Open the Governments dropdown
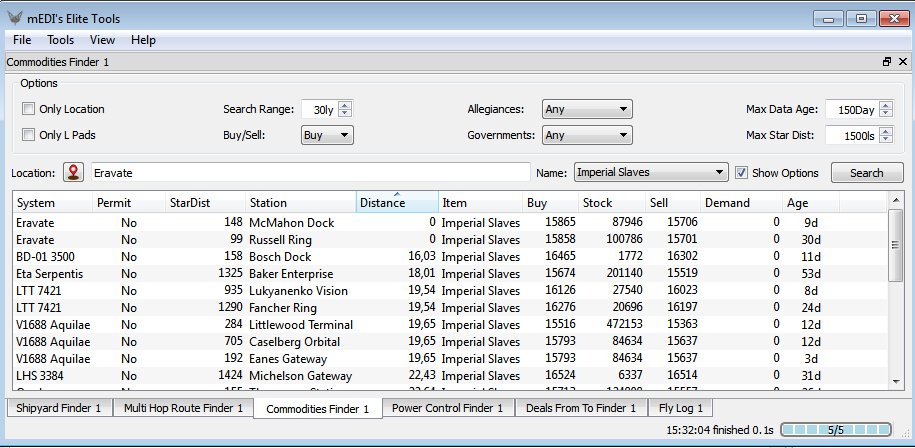Image resolution: width=915 pixels, height=448 pixels. (x=587, y=135)
